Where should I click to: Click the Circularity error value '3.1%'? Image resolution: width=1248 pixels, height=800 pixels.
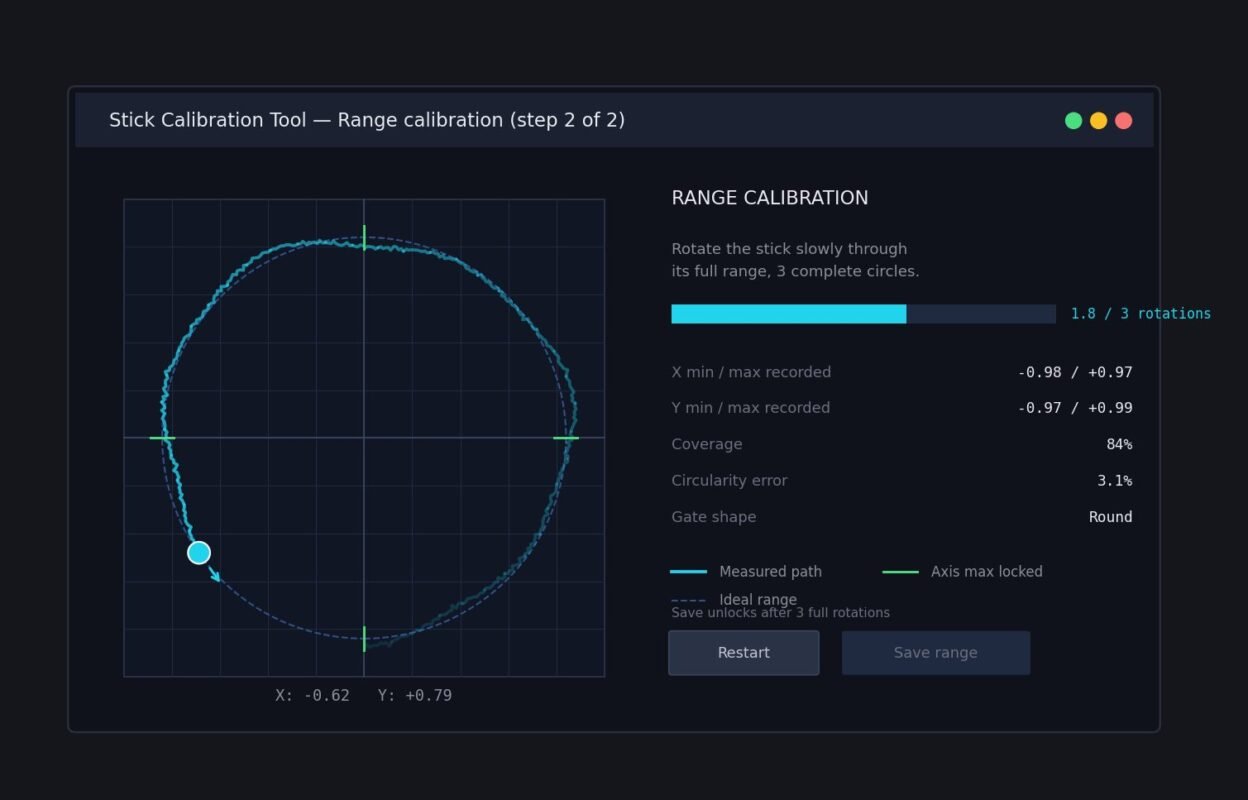[1115, 481]
